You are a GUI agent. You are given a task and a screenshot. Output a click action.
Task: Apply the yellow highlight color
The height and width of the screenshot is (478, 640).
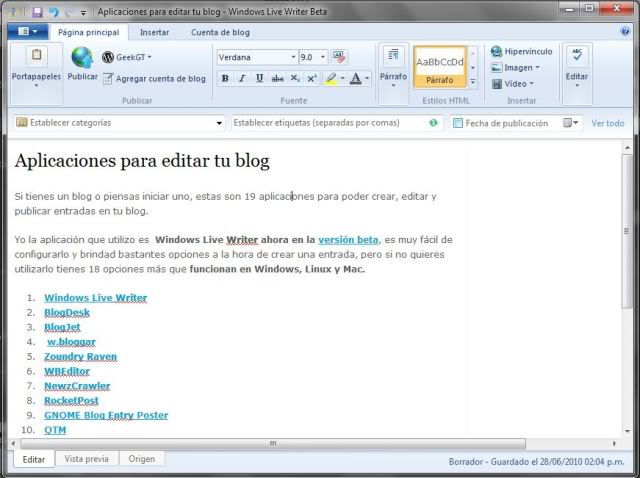(331, 78)
